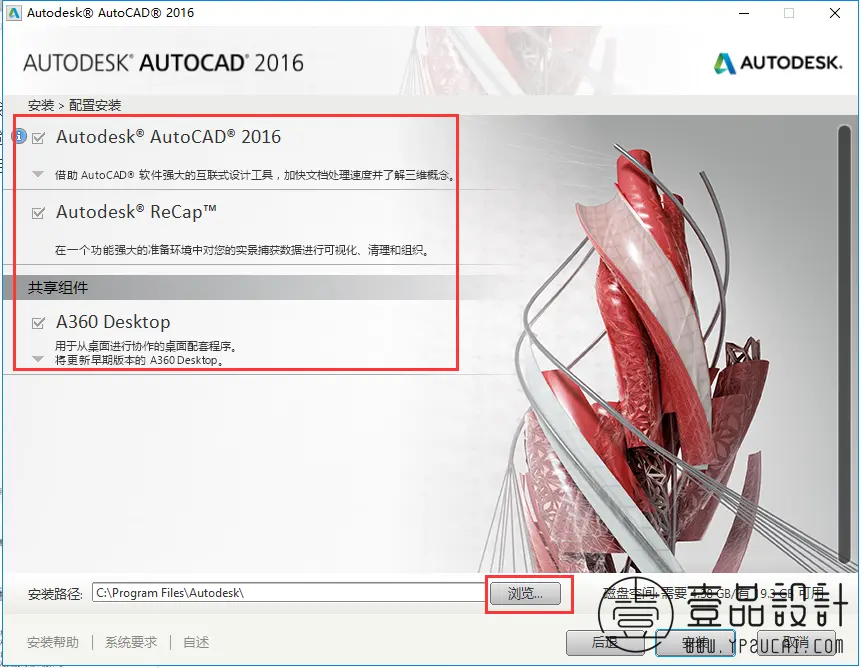Click the text 用于从桌面进行协作的桌面配套程序
Image resolution: width=861 pixels, height=668 pixels.
(146, 346)
